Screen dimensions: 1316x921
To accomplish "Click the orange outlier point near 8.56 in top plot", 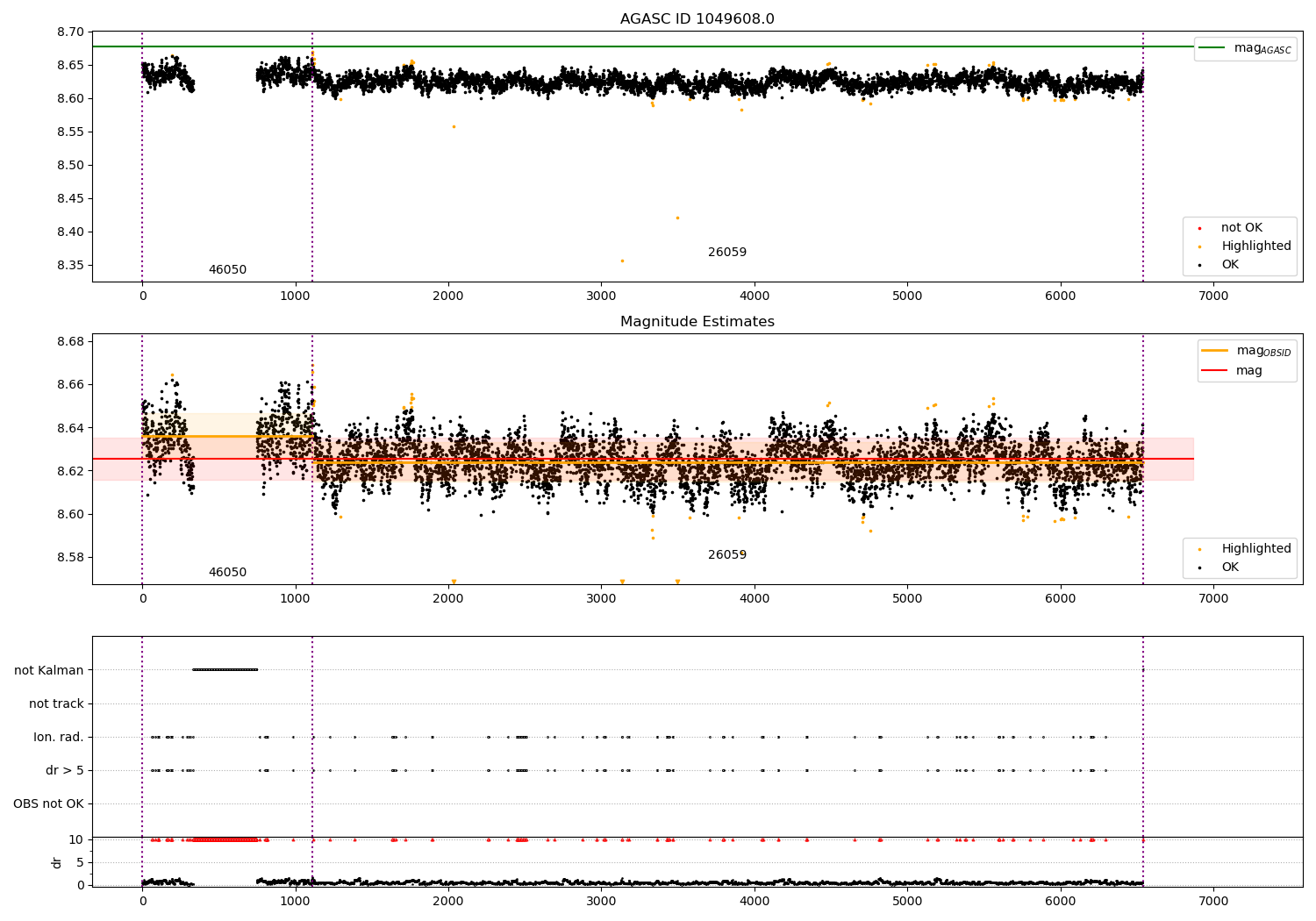I will [454, 126].
